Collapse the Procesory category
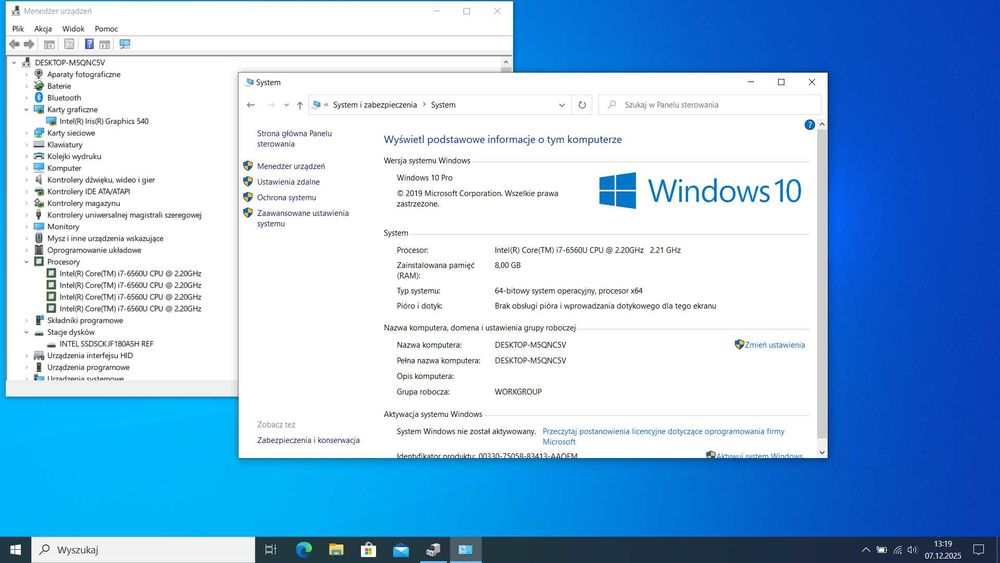 pyautogui.click(x=26, y=261)
